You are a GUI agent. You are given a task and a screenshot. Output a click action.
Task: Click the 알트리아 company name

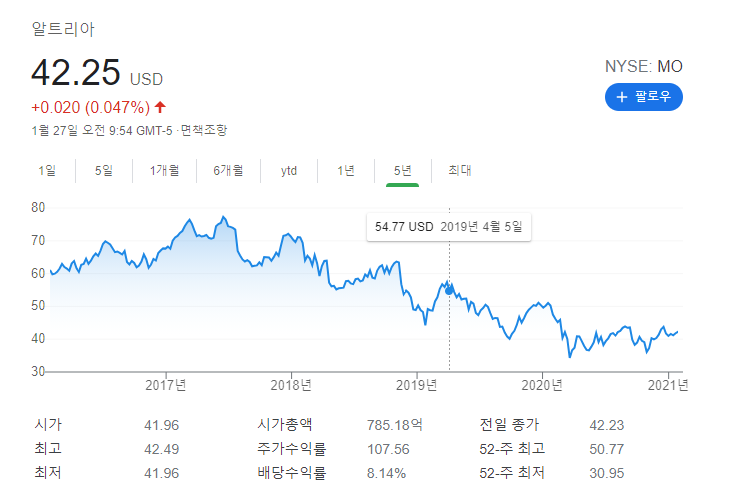(63, 29)
